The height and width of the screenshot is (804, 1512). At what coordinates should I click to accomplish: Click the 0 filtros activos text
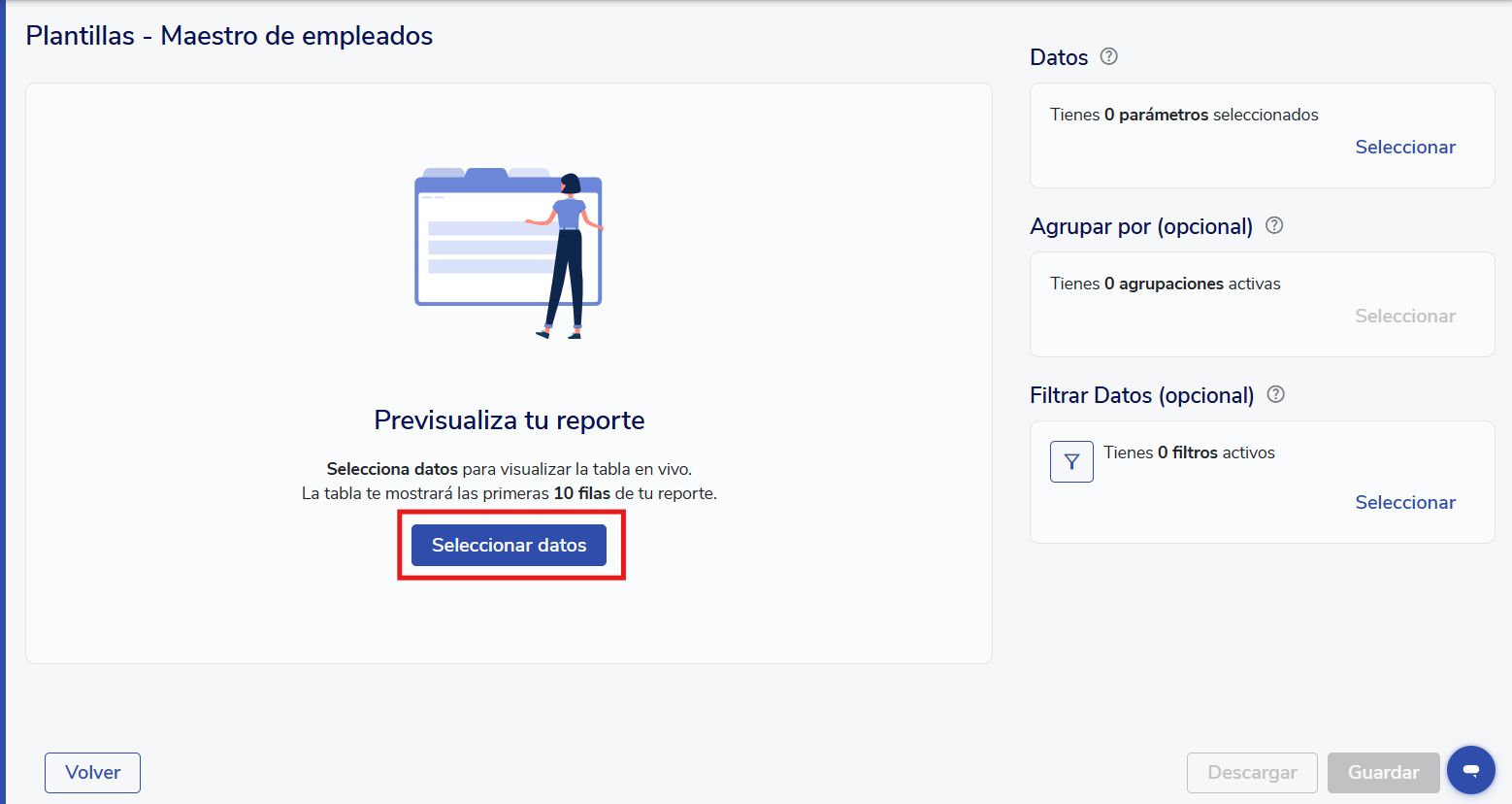coord(1189,452)
